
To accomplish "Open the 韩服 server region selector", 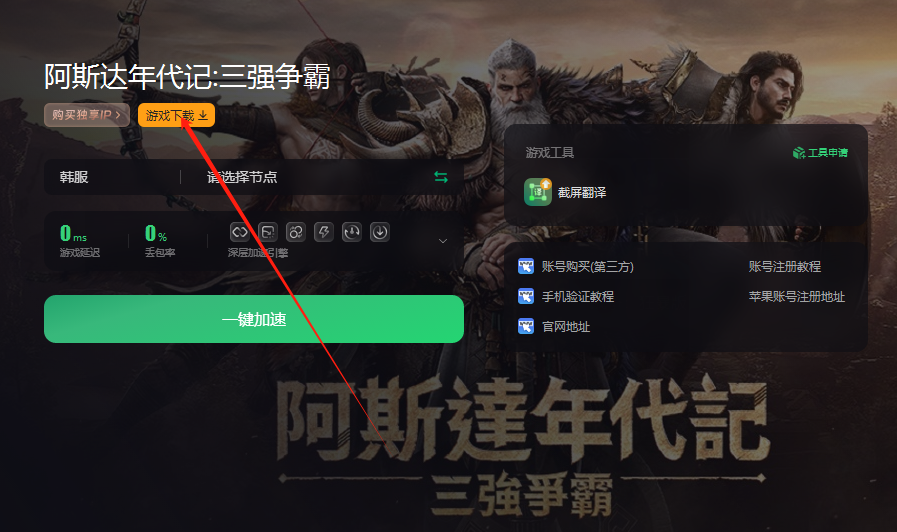I will pyautogui.click(x=74, y=177).
